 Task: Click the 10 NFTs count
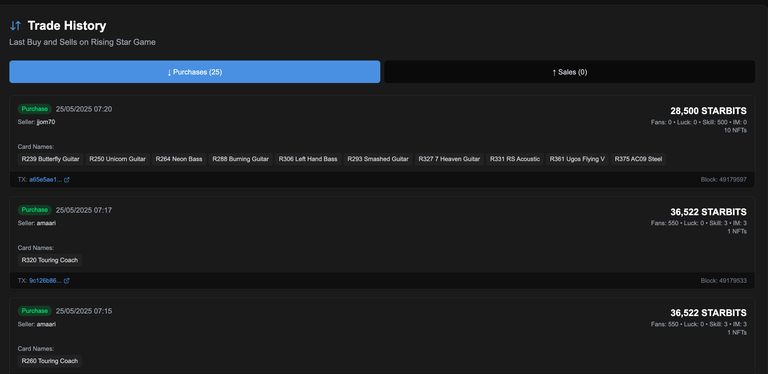(x=736, y=130)
